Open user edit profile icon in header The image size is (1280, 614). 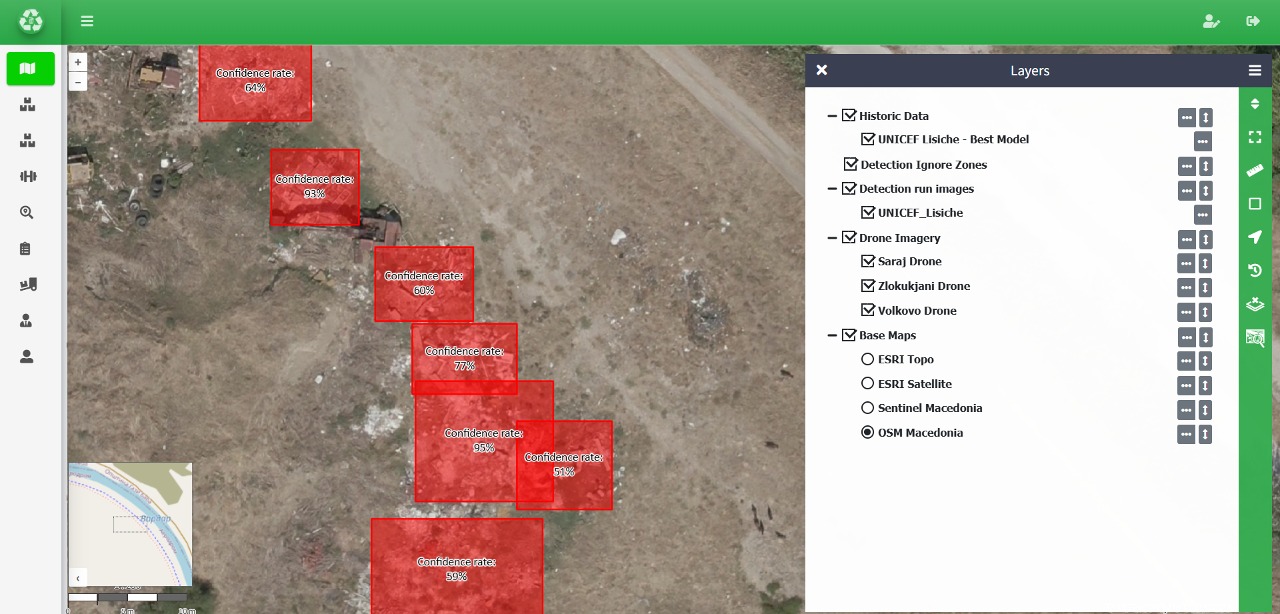pyautogui.click(x=1211, y=21)
